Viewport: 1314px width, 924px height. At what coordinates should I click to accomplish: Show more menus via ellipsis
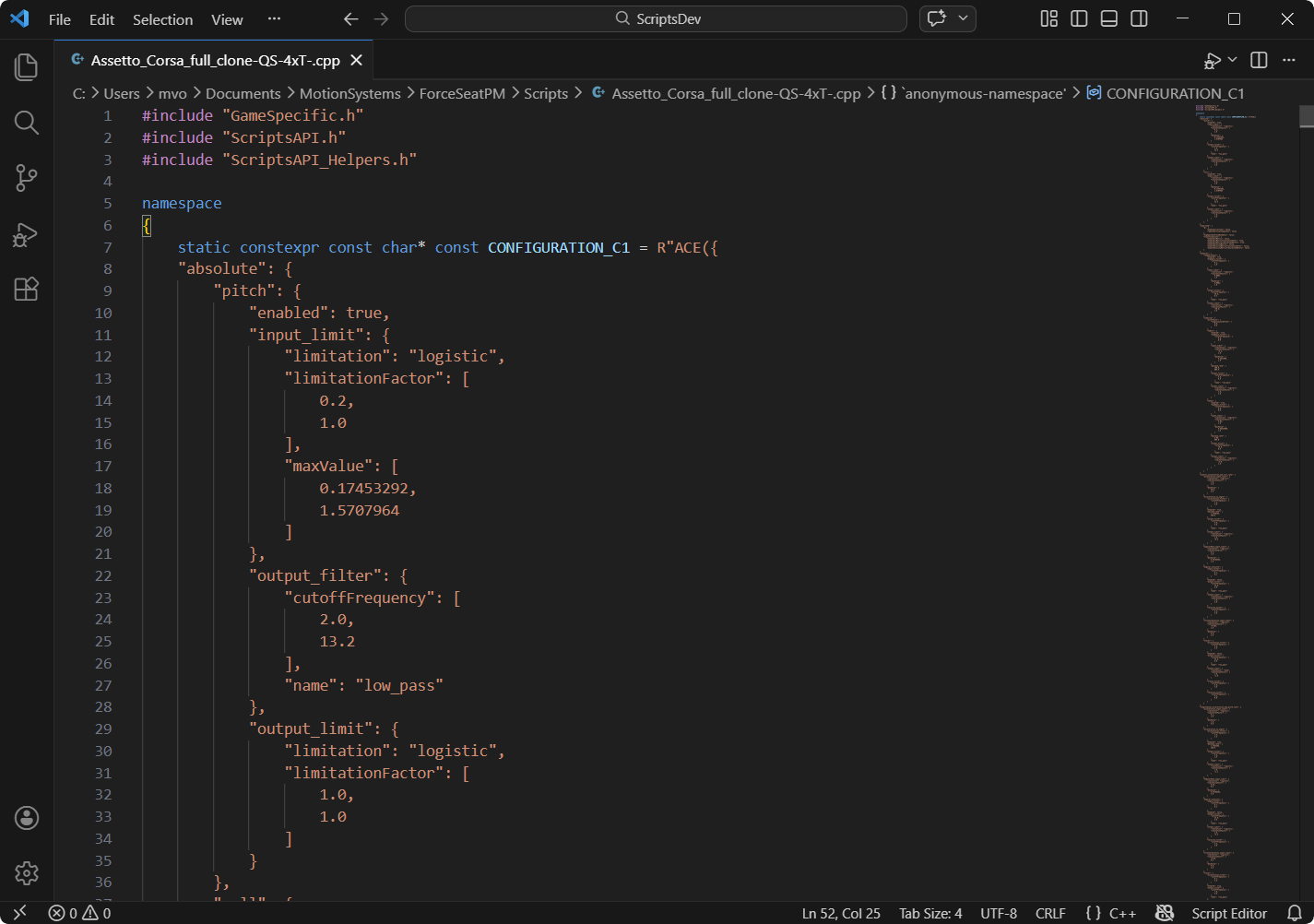(x=274, y=19)
